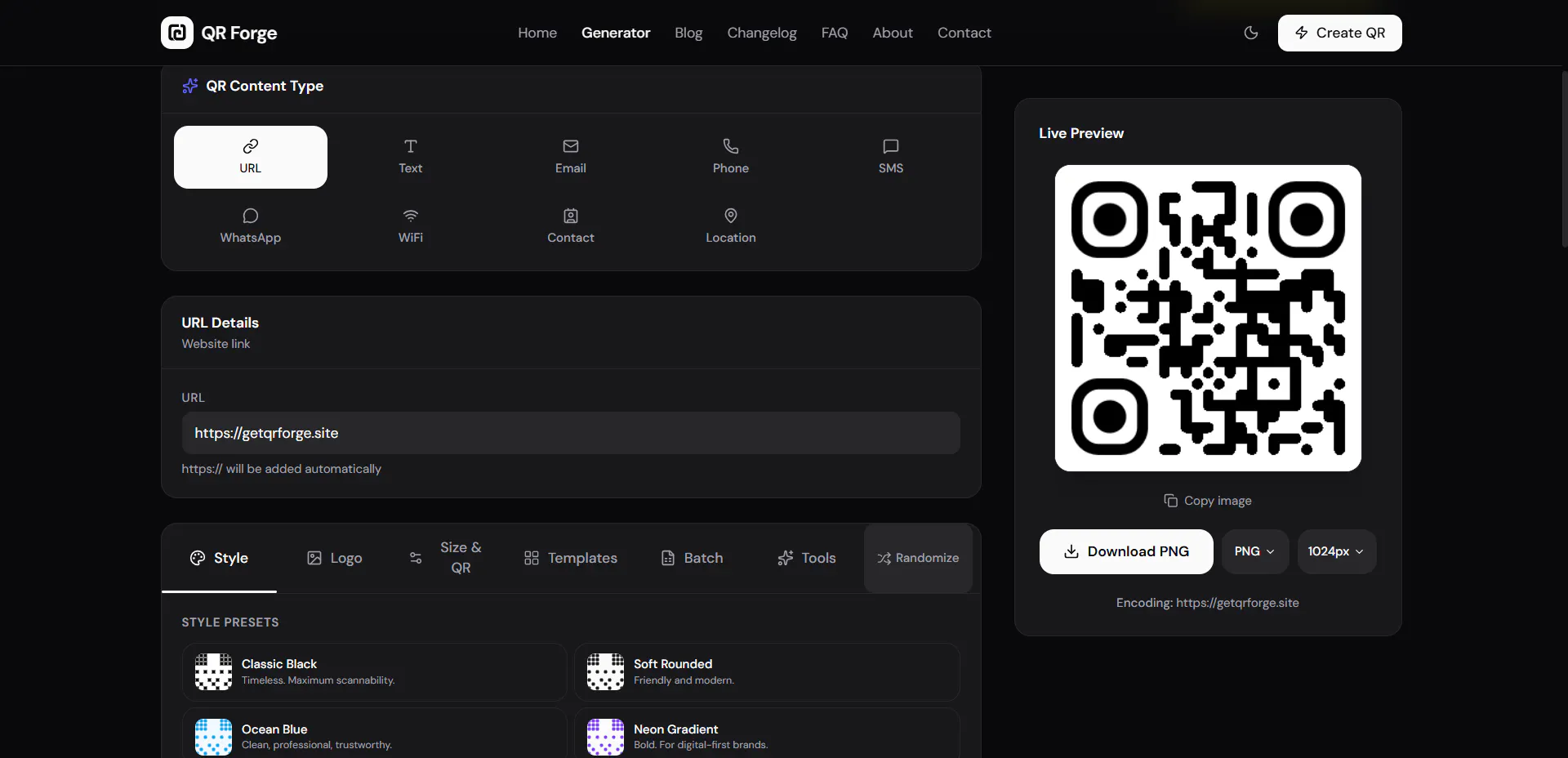Viewport: 1568px width, 758px height.
Task: Click the URL input field
Action: coord(571,433)
